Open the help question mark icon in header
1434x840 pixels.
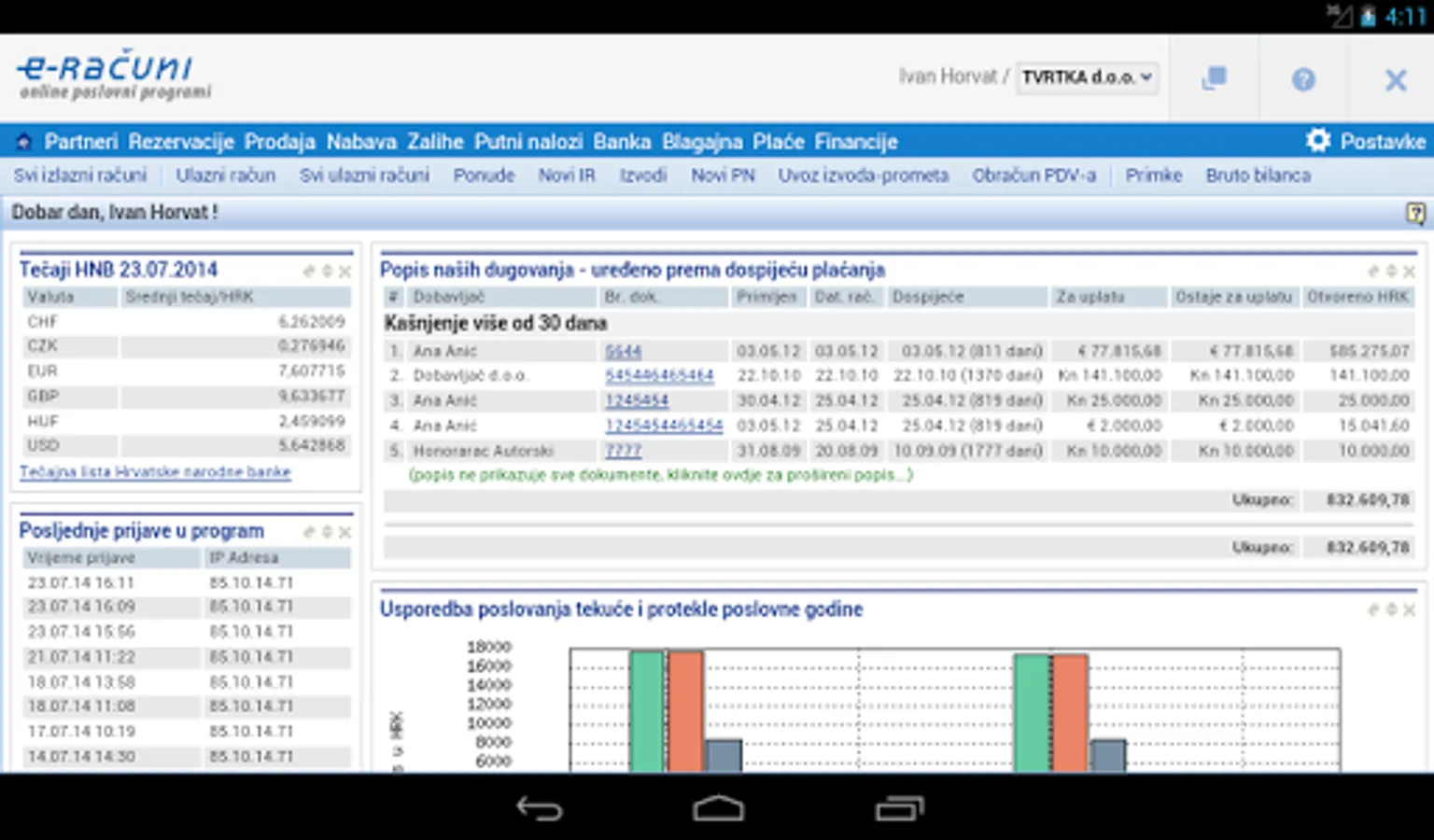pos(1303,79)
